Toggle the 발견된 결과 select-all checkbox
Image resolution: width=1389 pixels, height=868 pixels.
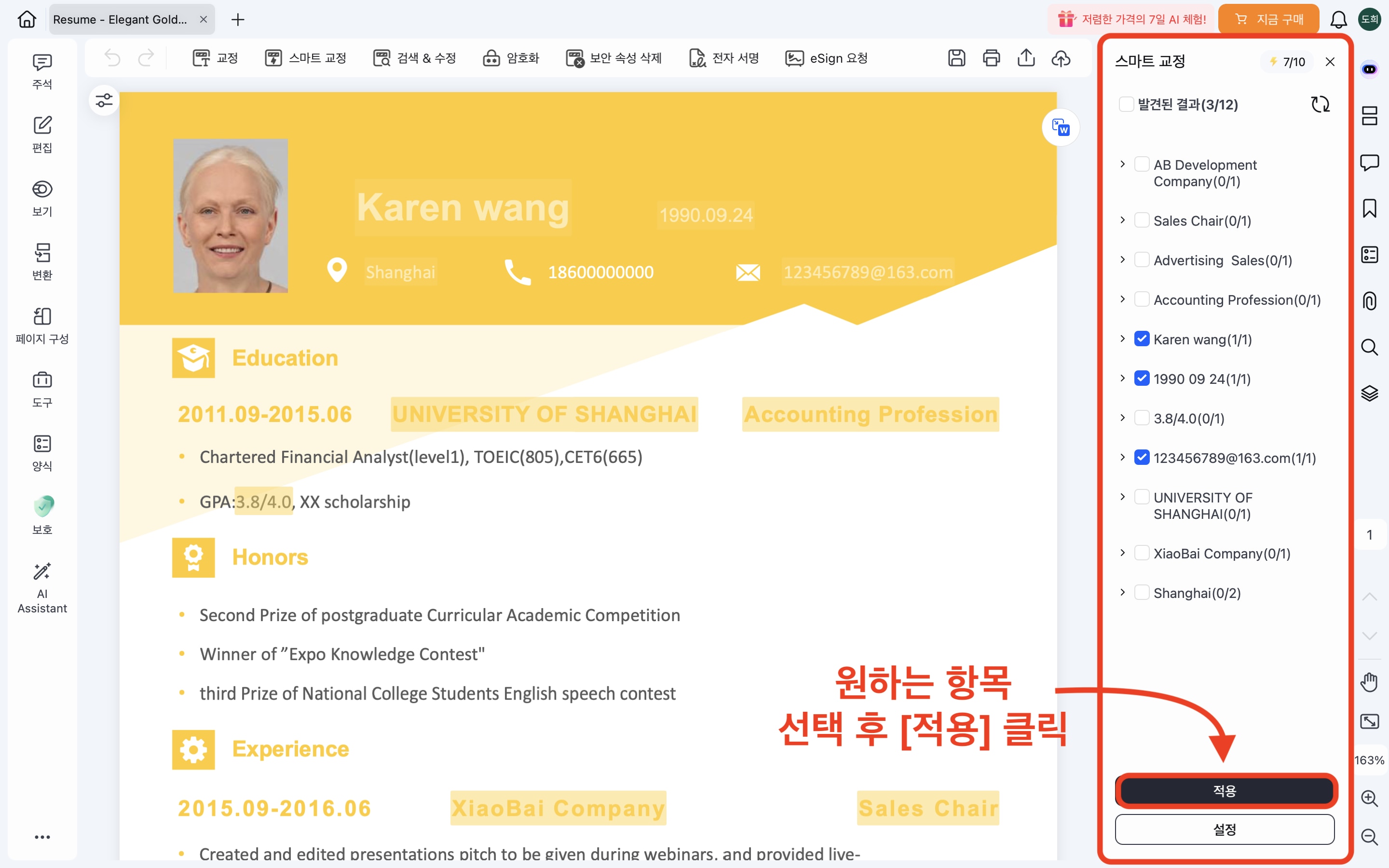pos(1126,105)
